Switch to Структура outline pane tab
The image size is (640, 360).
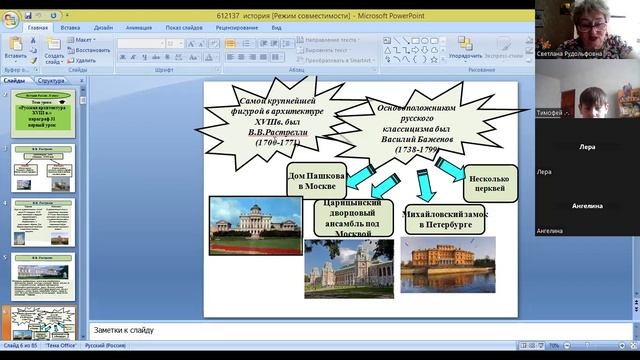coord(51,81)
